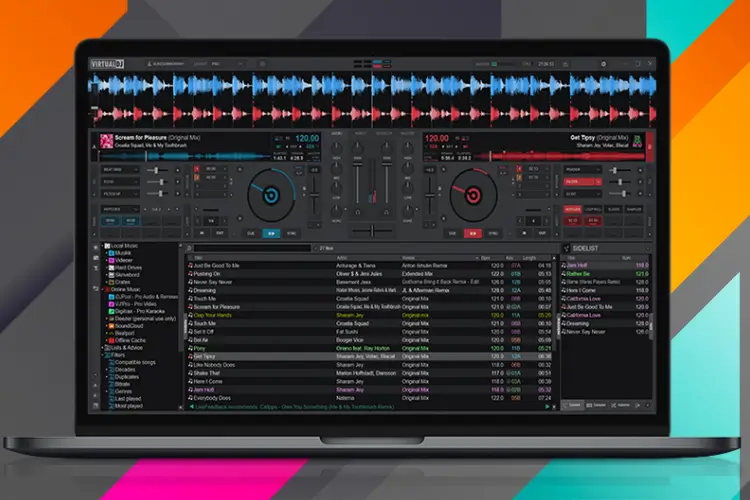The image size is (750, 500).
Task: Open the left deck Filter HP effect dropdown
Action: 120,194
